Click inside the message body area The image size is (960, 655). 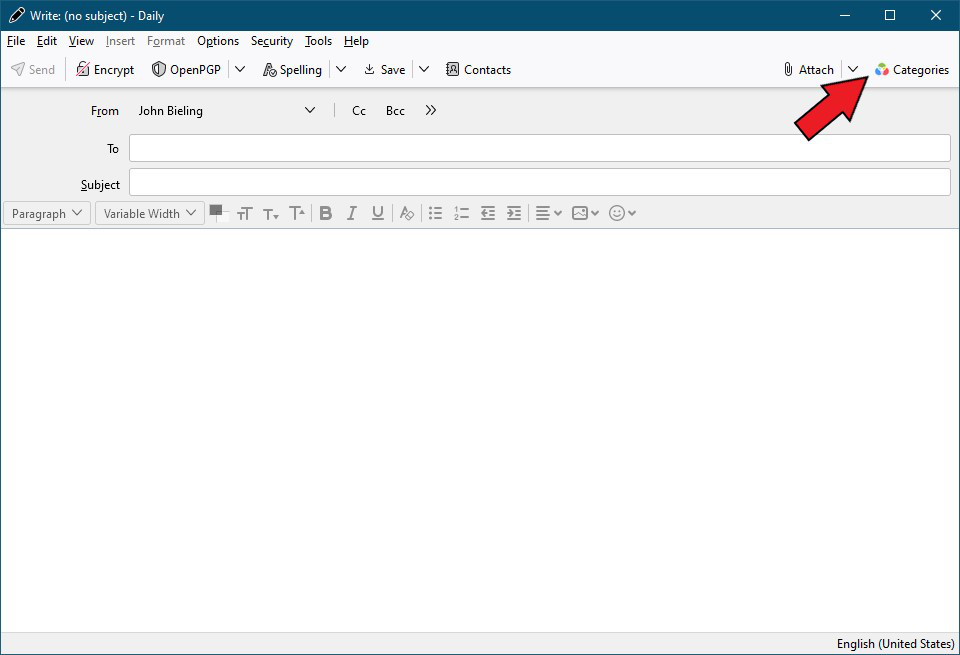pos(480,430)
